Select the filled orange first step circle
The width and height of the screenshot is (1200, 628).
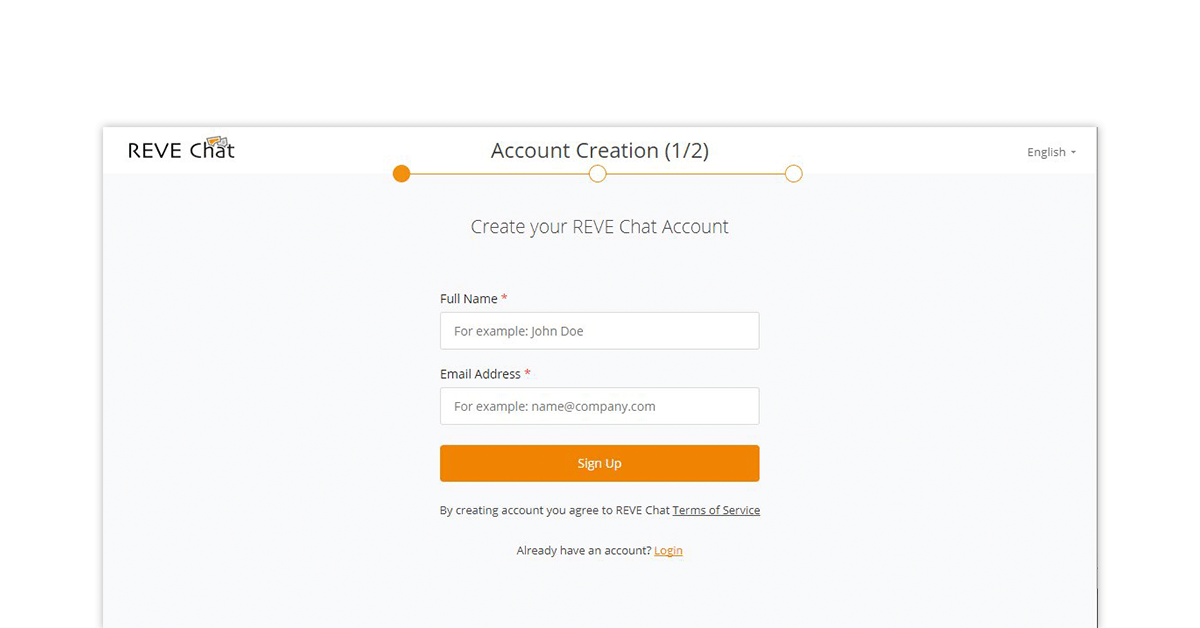401,174
